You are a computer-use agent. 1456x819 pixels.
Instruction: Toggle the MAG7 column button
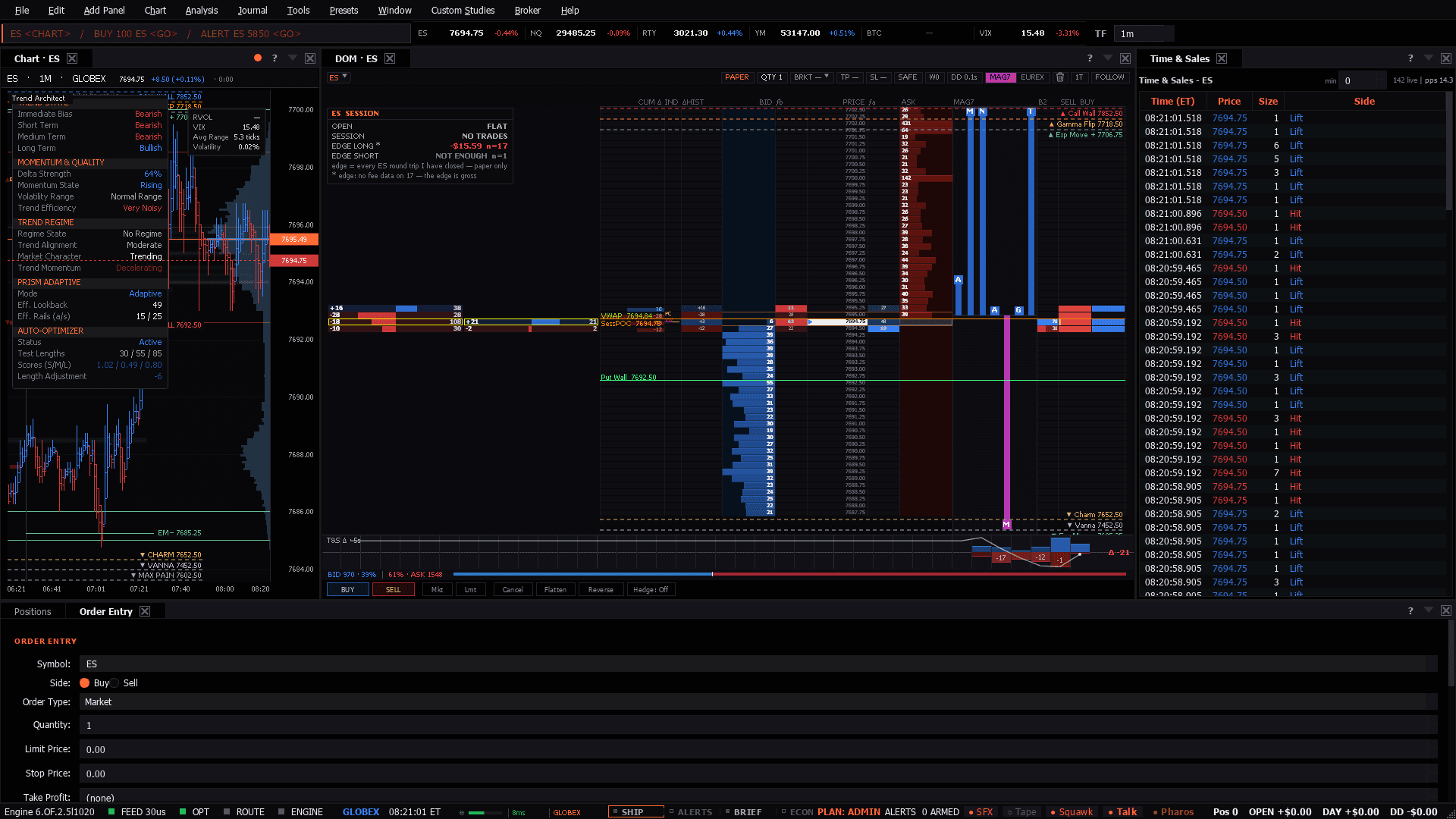[999, 77]
